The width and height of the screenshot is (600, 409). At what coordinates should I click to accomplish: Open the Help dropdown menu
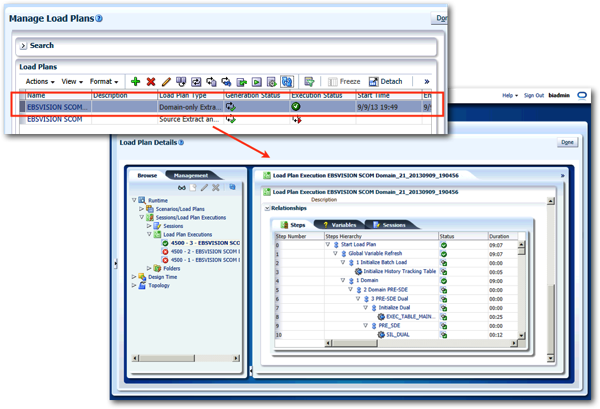(x=510, y=95)
